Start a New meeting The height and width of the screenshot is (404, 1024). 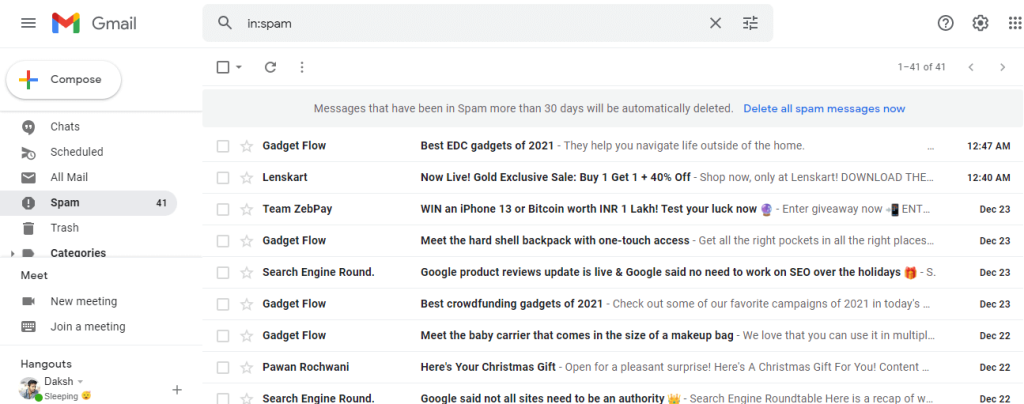pos(84,302)
